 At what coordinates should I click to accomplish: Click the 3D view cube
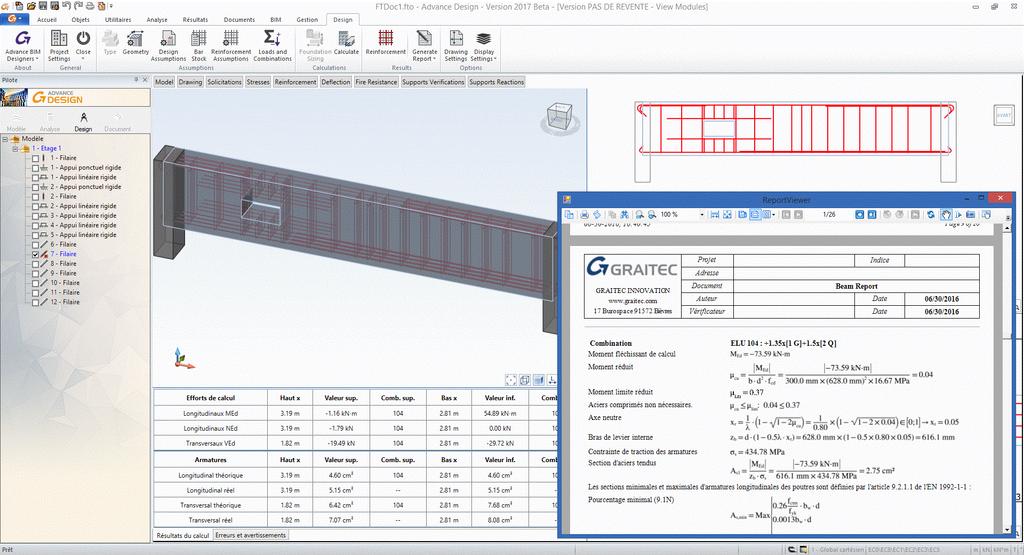[x=560, y=116]
